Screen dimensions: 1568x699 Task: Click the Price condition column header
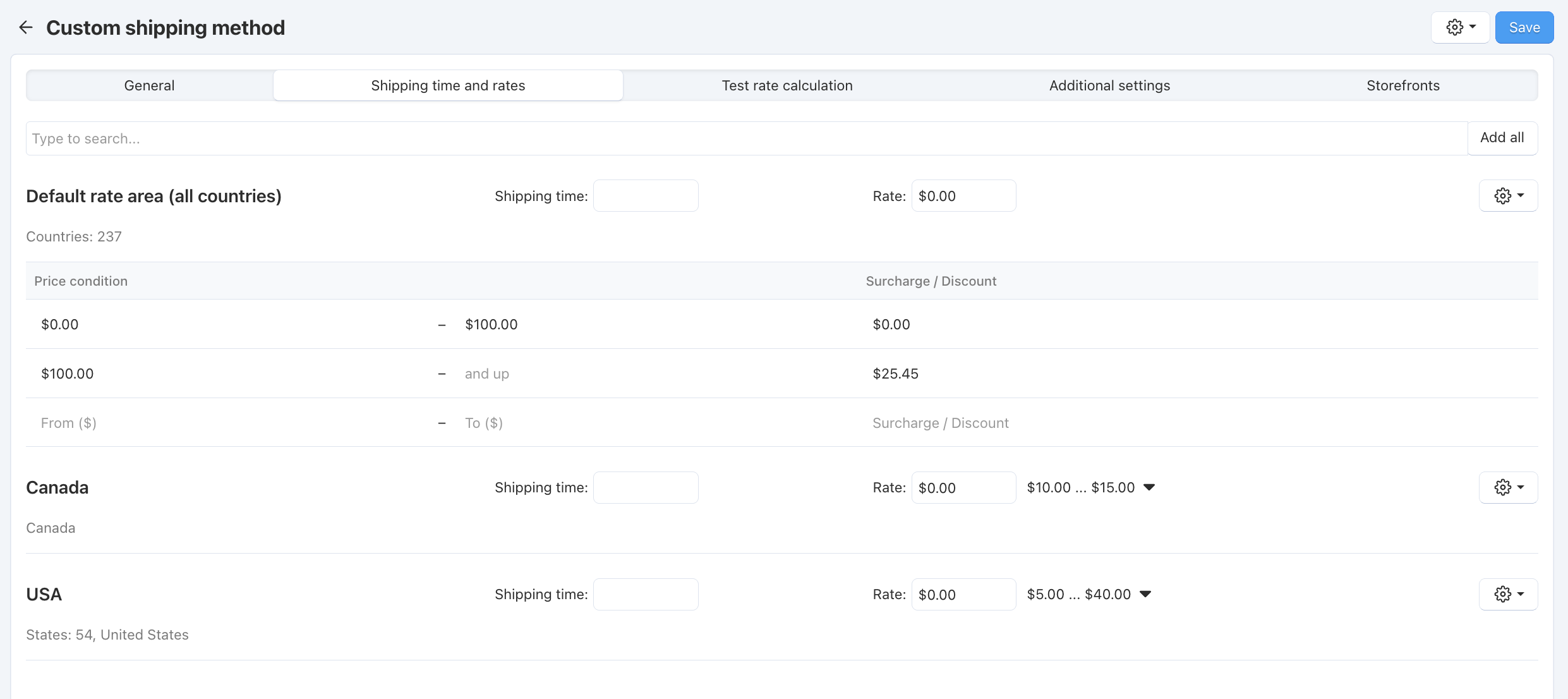(x=81, y=281)
